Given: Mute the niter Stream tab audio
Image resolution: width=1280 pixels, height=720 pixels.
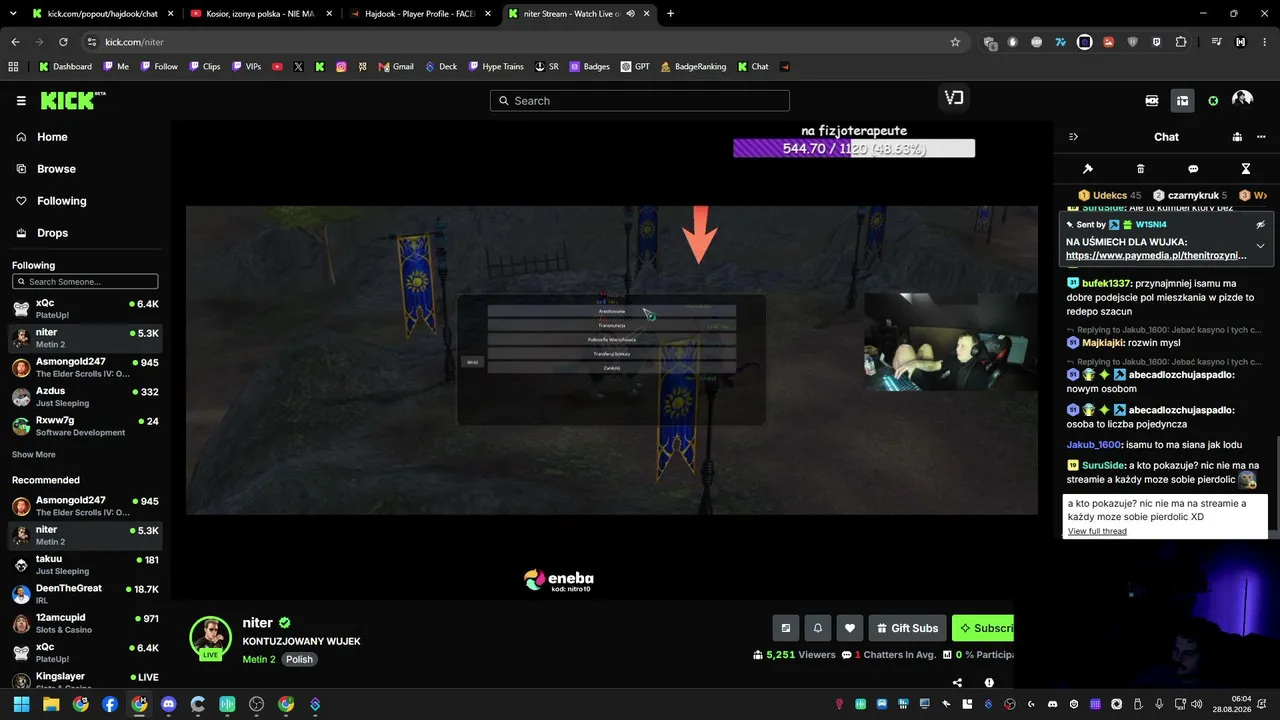Looking at the screenshot, I should [630, 14].
